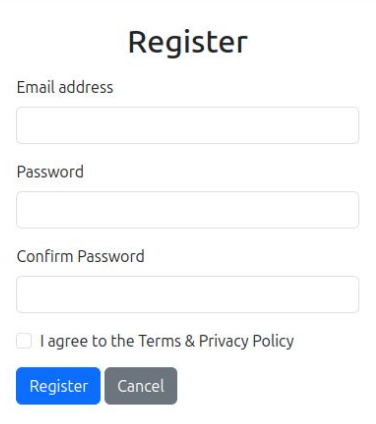Place cursor in the email box
The height and width of the screenshot is (424, 376).
tap(188, 125)
